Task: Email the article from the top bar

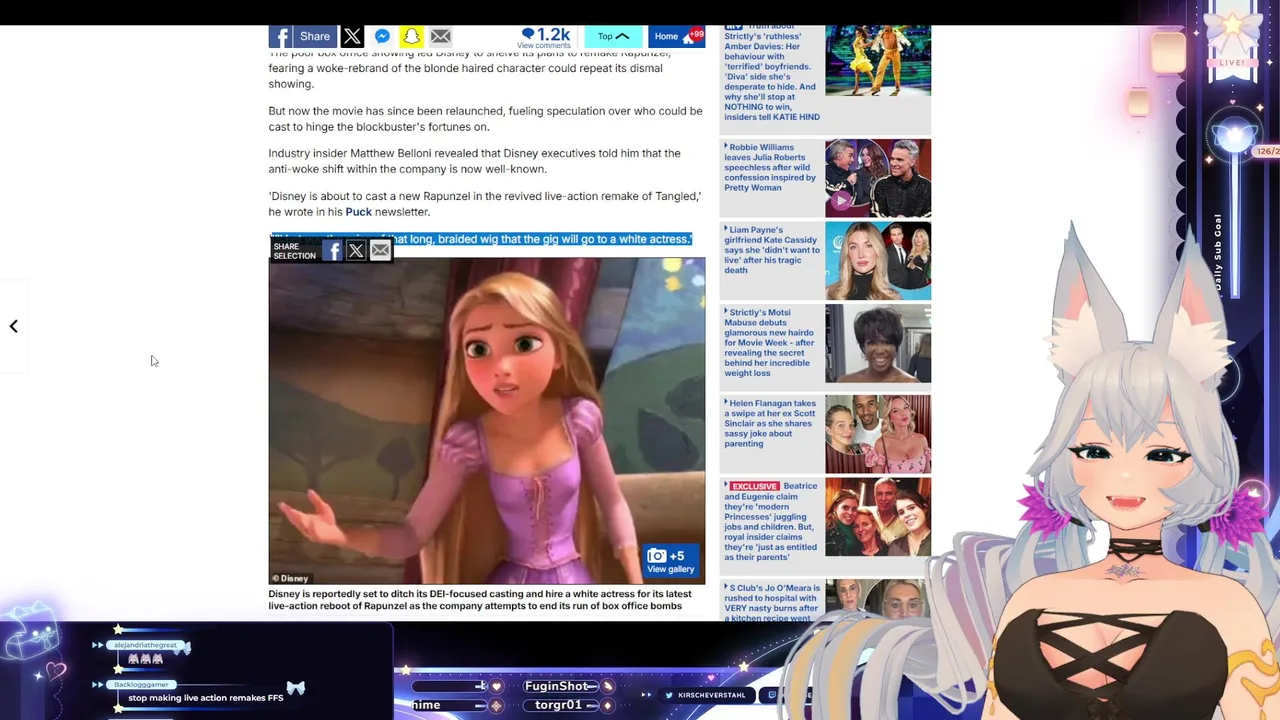Action: pyautogui.click(x=440, y=37)
